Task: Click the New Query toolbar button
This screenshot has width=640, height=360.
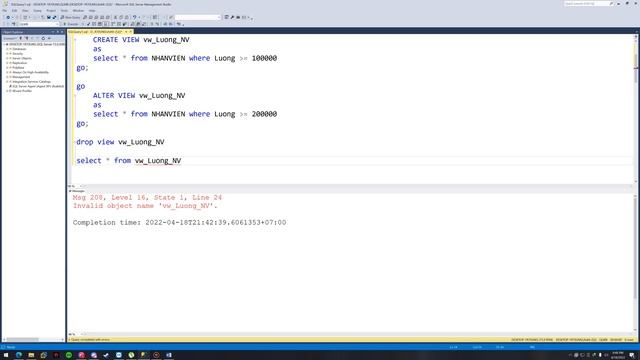Action: [x=70, y=17]
